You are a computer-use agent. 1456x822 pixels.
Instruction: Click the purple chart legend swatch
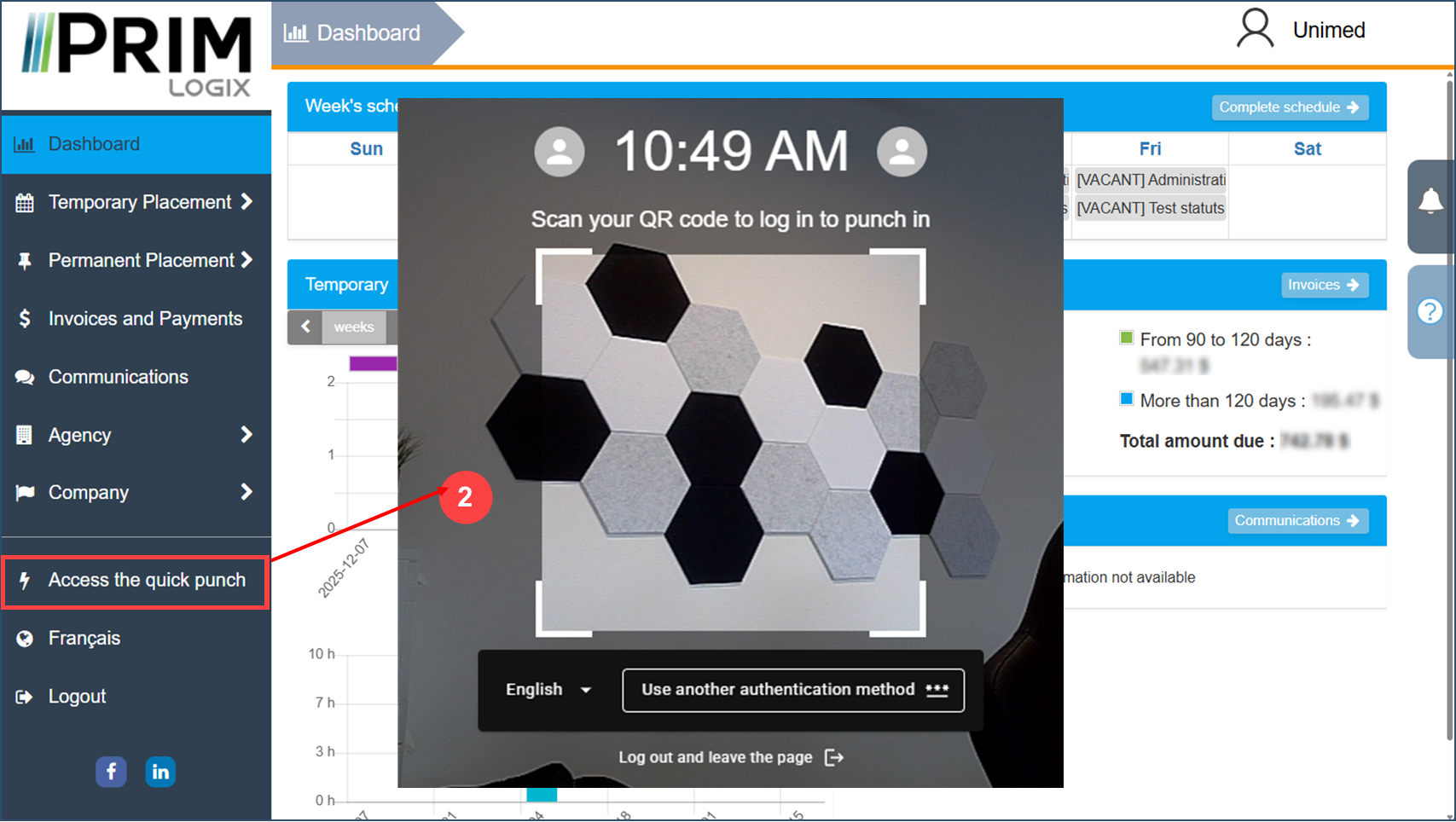tap(373, 364)
